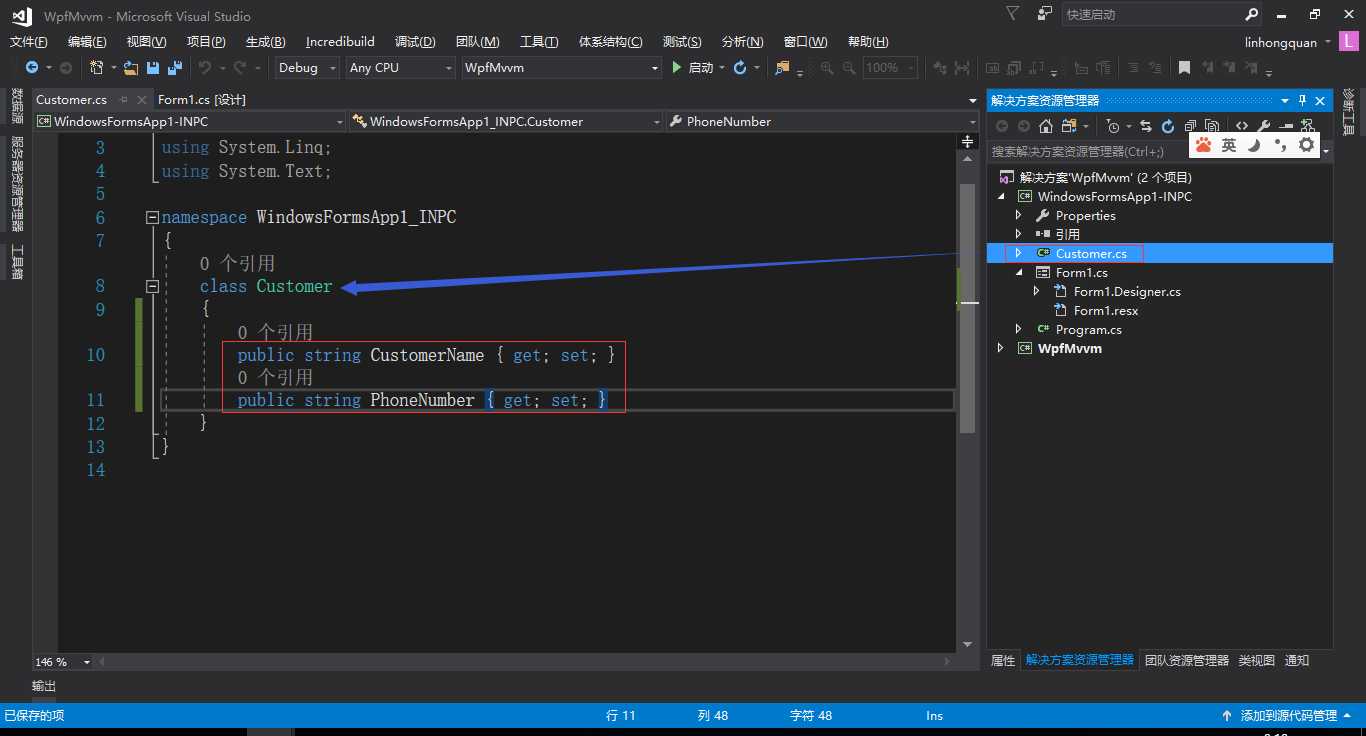1366x736 pixels.
Task: Click the Quick Launch magnifier icon
Action: 1252,15
